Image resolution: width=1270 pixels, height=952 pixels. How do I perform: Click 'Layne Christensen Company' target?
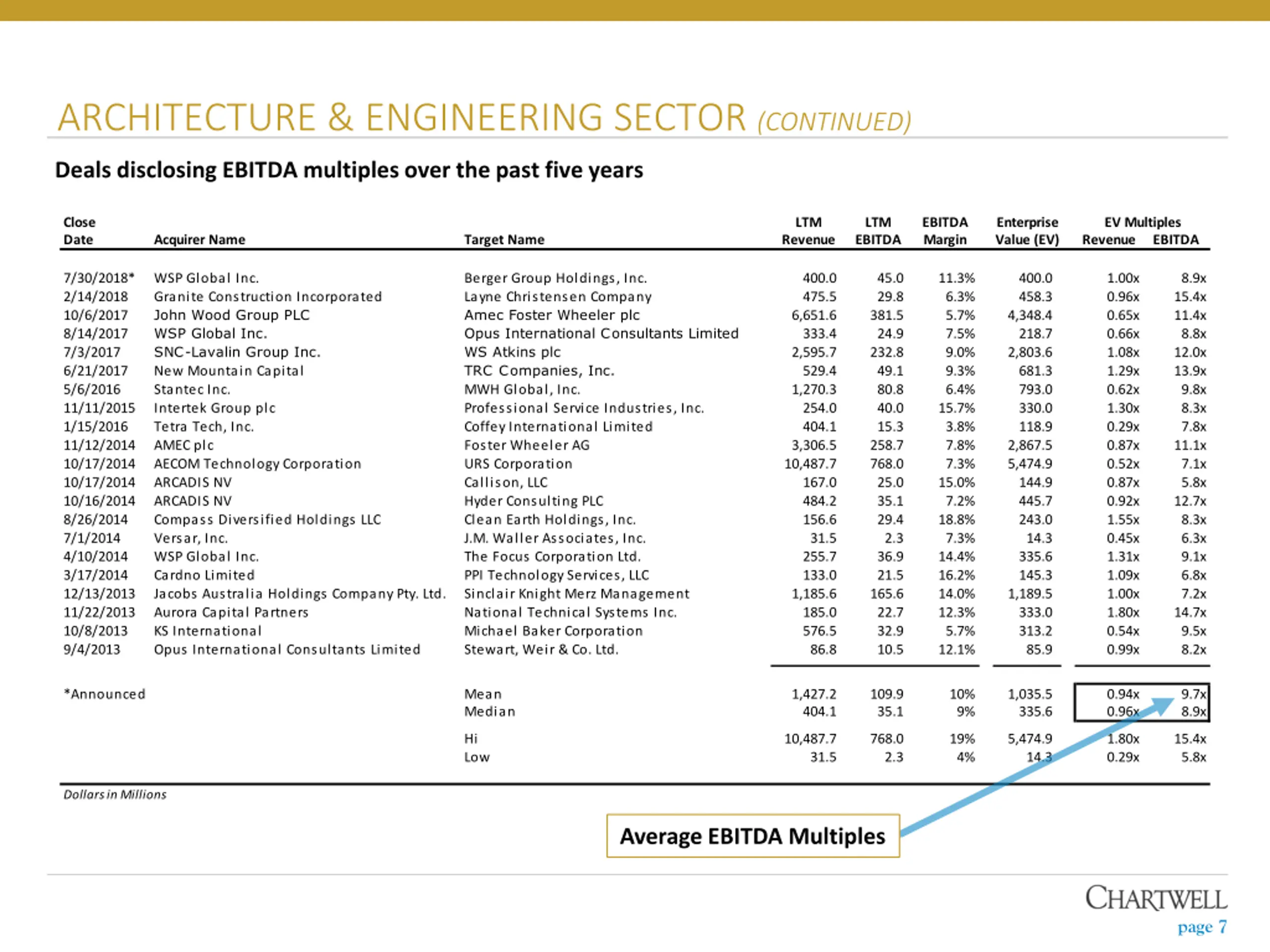click(558, 297)
